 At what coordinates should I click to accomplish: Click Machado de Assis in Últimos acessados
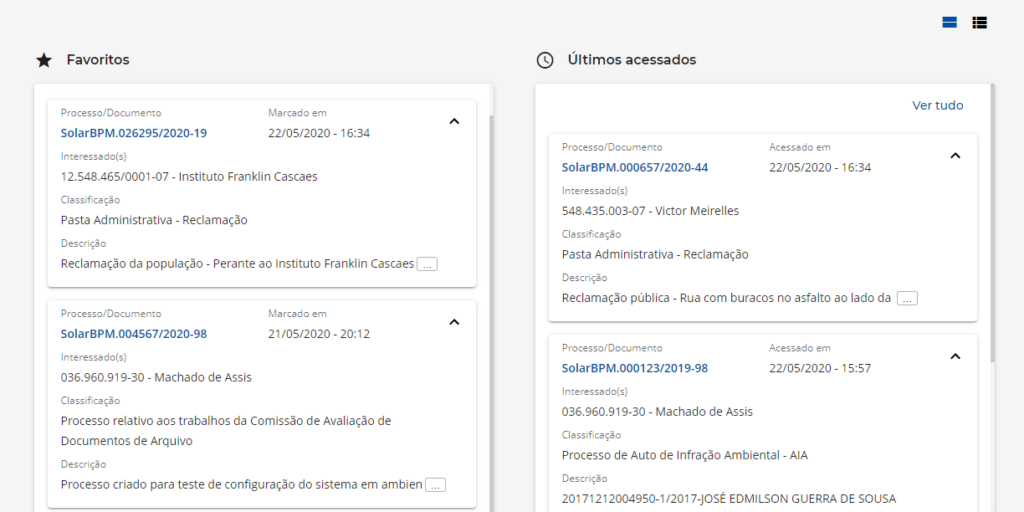pos(657,412)
